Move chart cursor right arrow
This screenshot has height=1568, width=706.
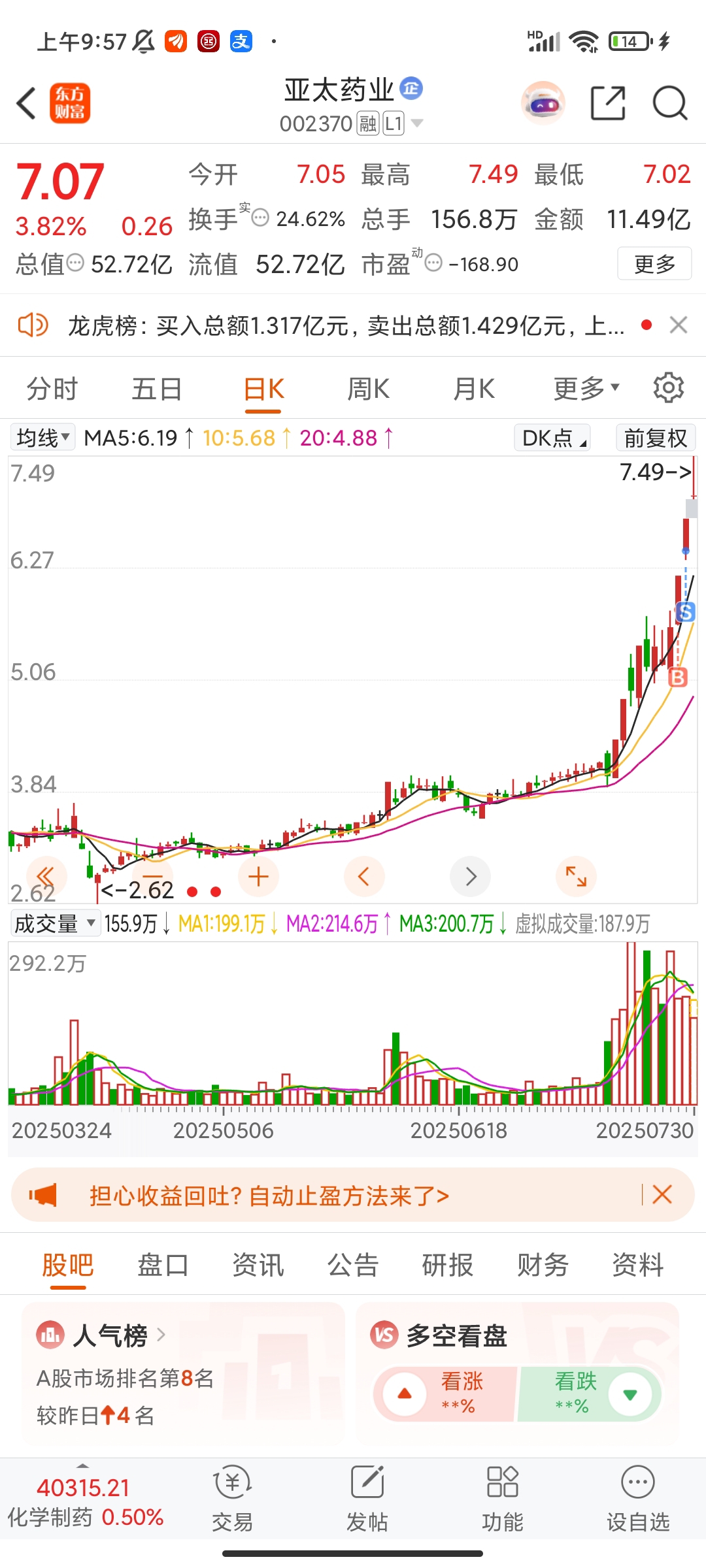470,876
